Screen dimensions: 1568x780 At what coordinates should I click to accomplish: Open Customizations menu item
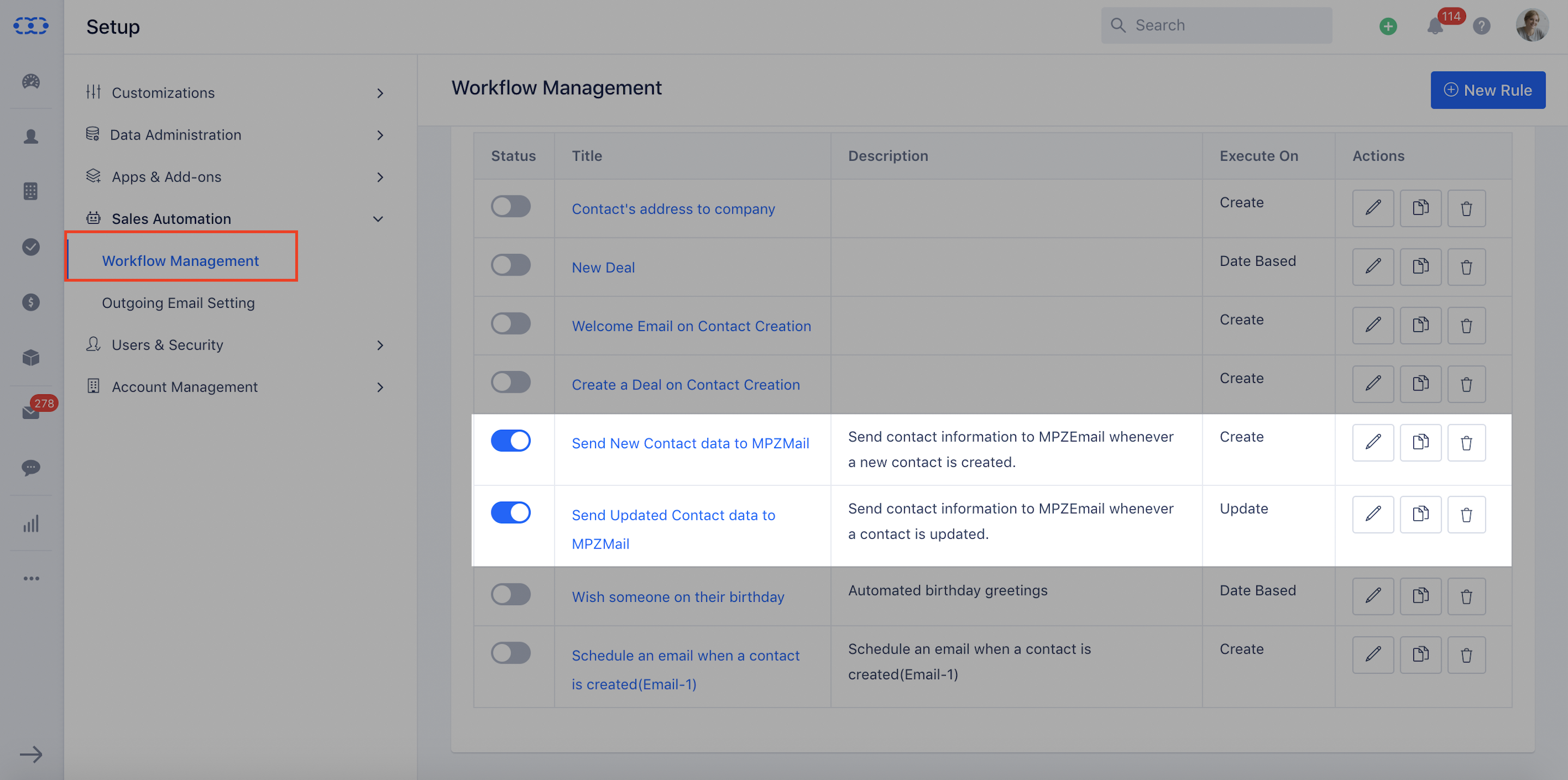[163, 93]
